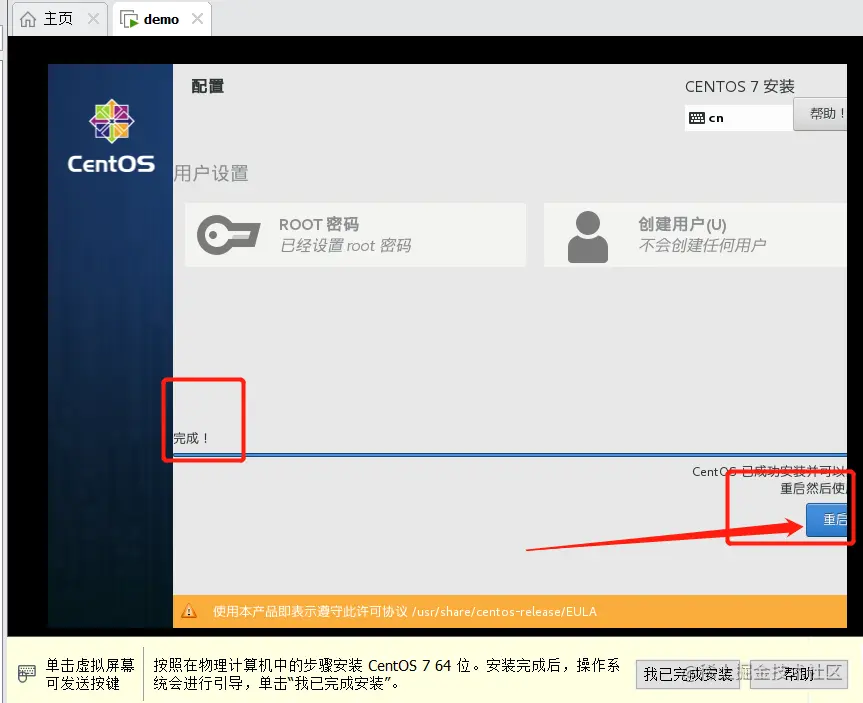Click the 单击虚拟屏幕可发送按键 text
The height and width of the screenshot is (703, 863).
tap(90, 674)
